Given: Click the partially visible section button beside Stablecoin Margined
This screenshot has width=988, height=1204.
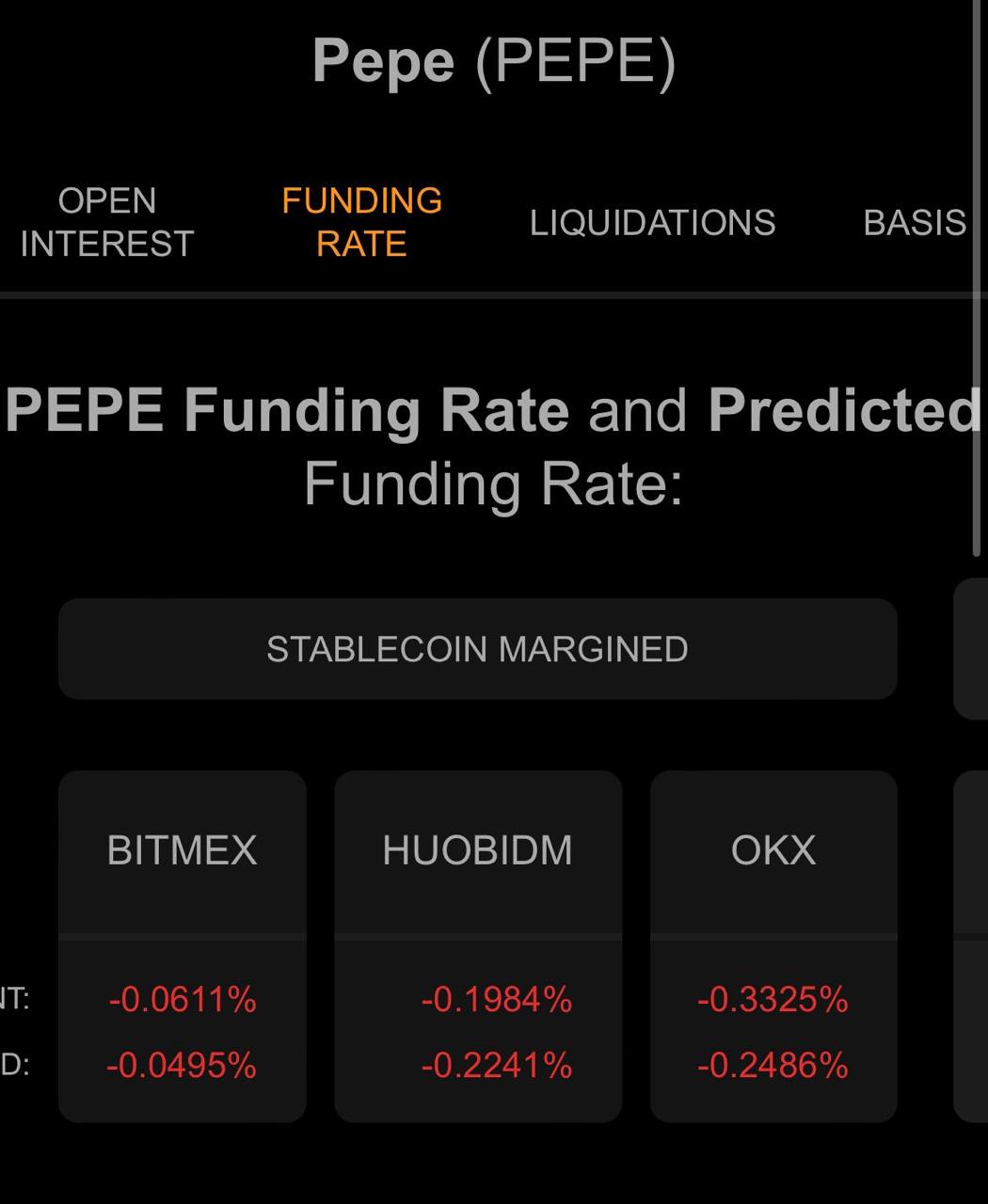Looking at the screenshot, I should (x=971, y=649).
